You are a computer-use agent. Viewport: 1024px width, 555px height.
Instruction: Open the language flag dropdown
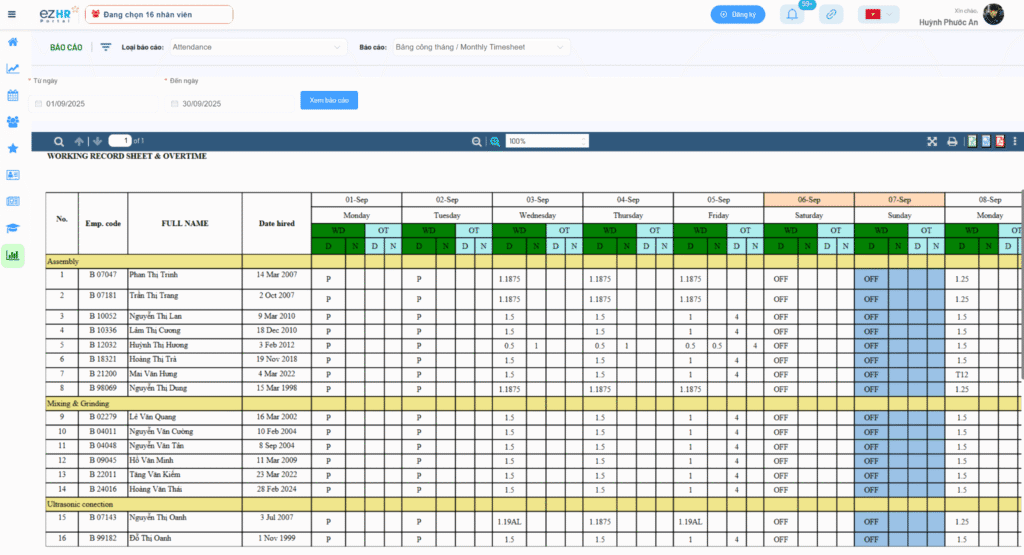click(878, 14)
